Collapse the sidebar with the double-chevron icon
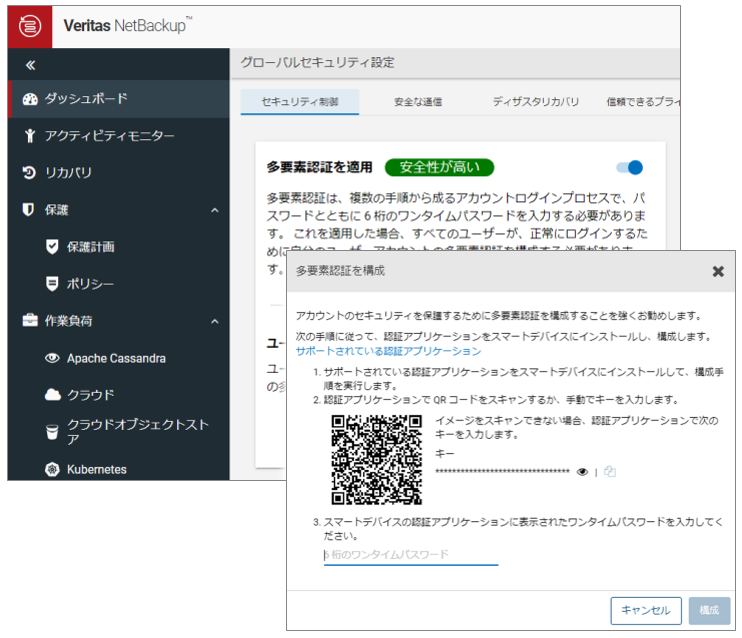The height and width of the screenshot is (638, 742). click(x=30, y=65)
